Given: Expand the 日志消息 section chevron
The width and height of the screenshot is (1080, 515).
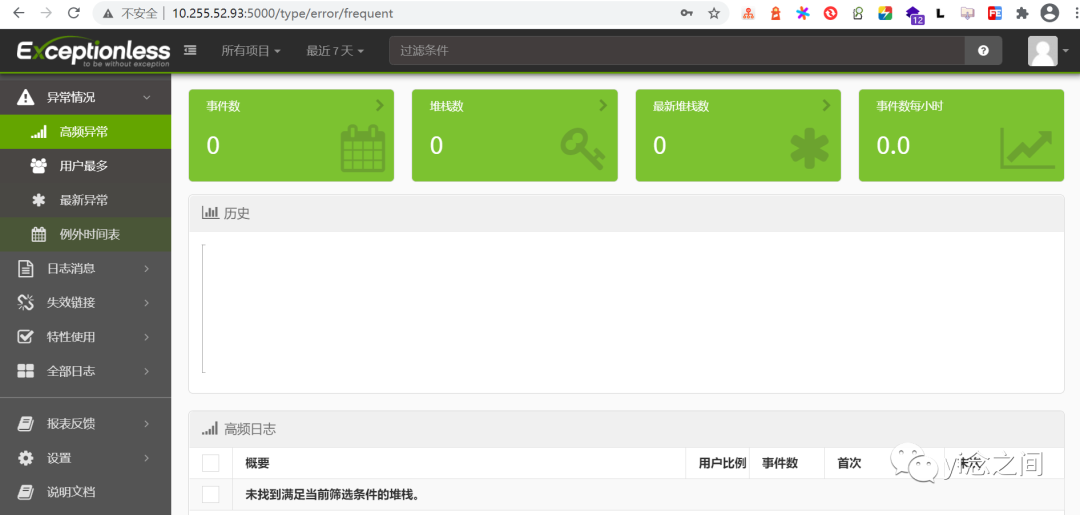Looking at the screenshot, I should point(146,269).
